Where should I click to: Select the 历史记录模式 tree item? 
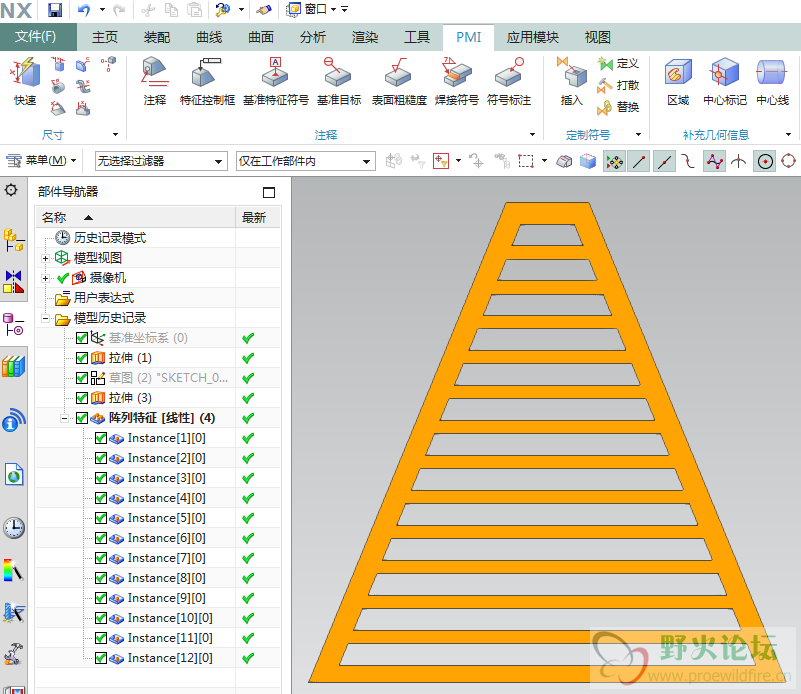[109, 238]
